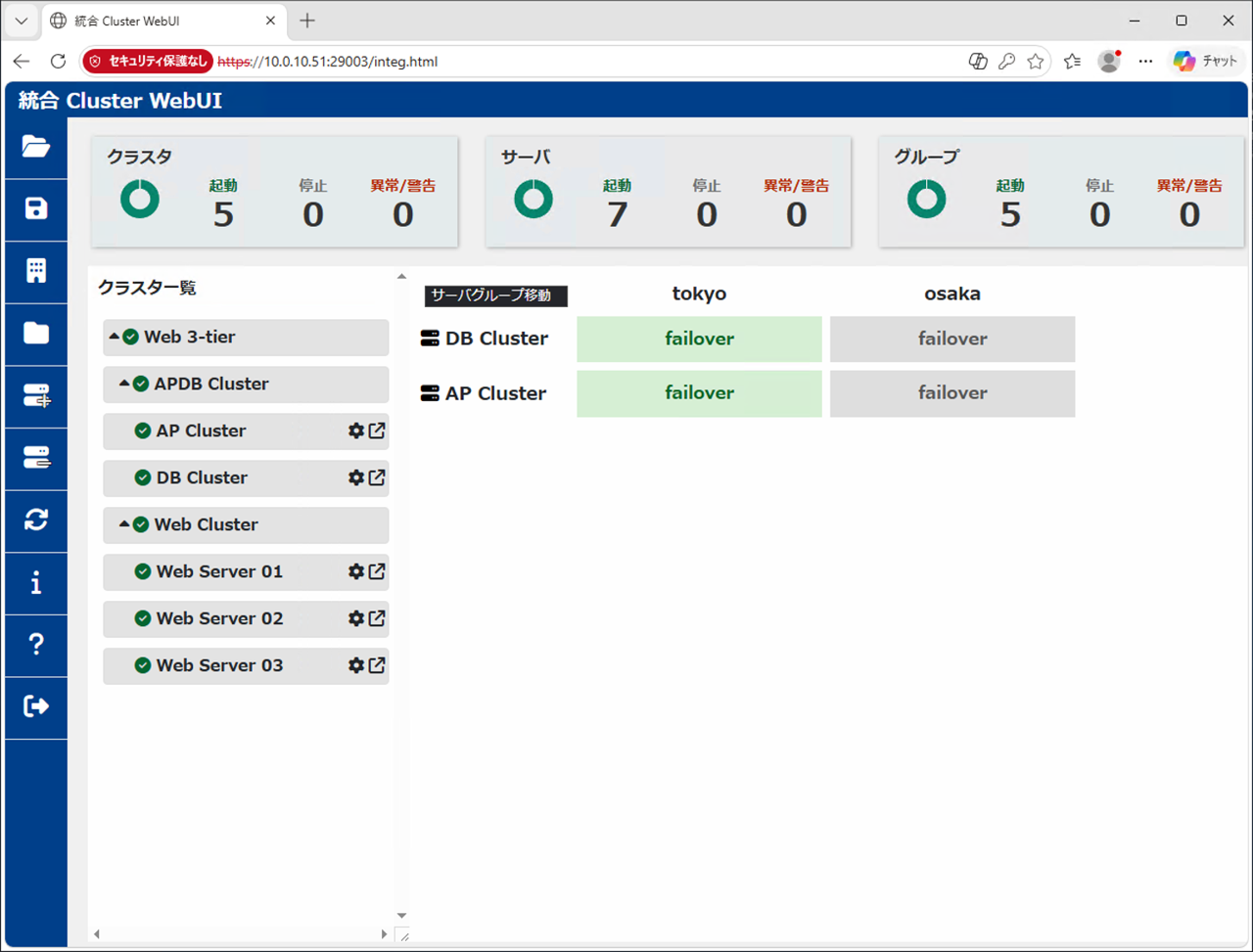Open the help question mark icon
The image size is (1253, 952).
click(x=36, y=645)
